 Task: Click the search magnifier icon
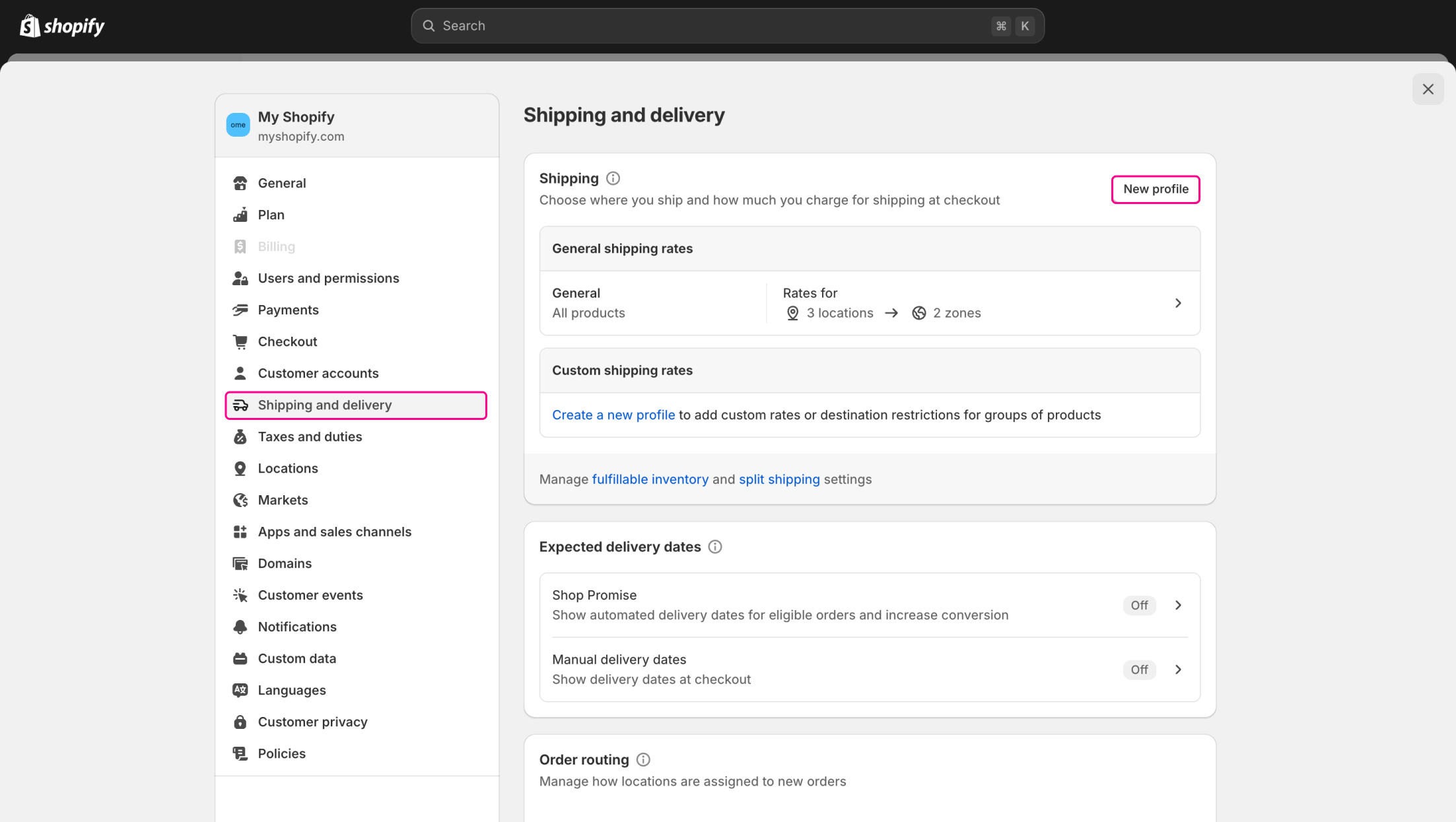coord(429,26)
